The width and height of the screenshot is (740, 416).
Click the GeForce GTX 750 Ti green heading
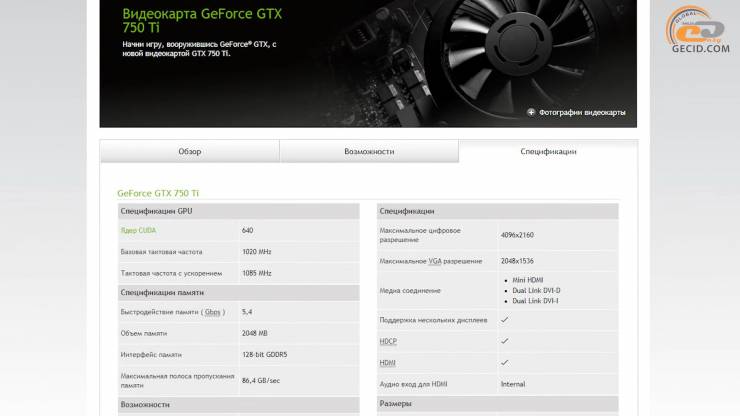coord(158,193)
